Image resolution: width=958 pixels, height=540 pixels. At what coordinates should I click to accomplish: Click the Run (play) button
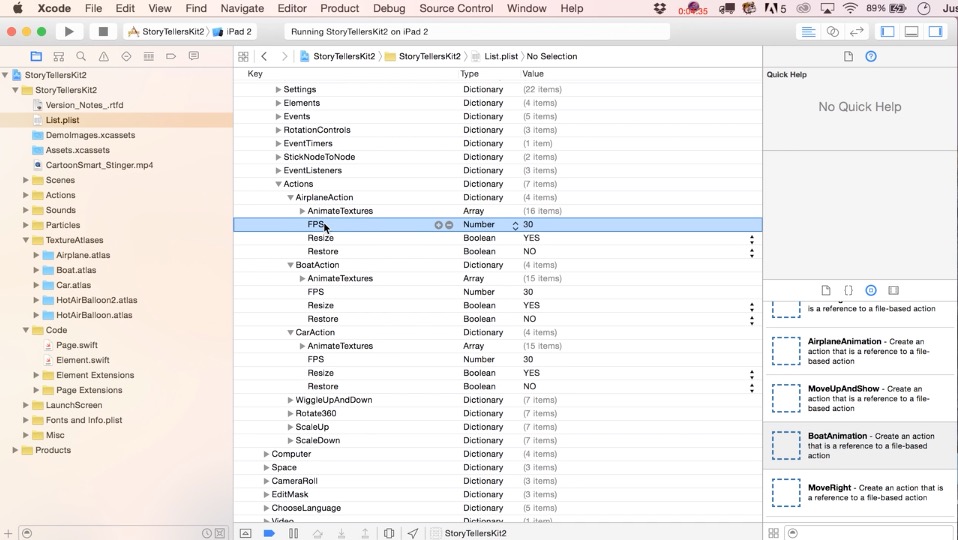[69, 32]
